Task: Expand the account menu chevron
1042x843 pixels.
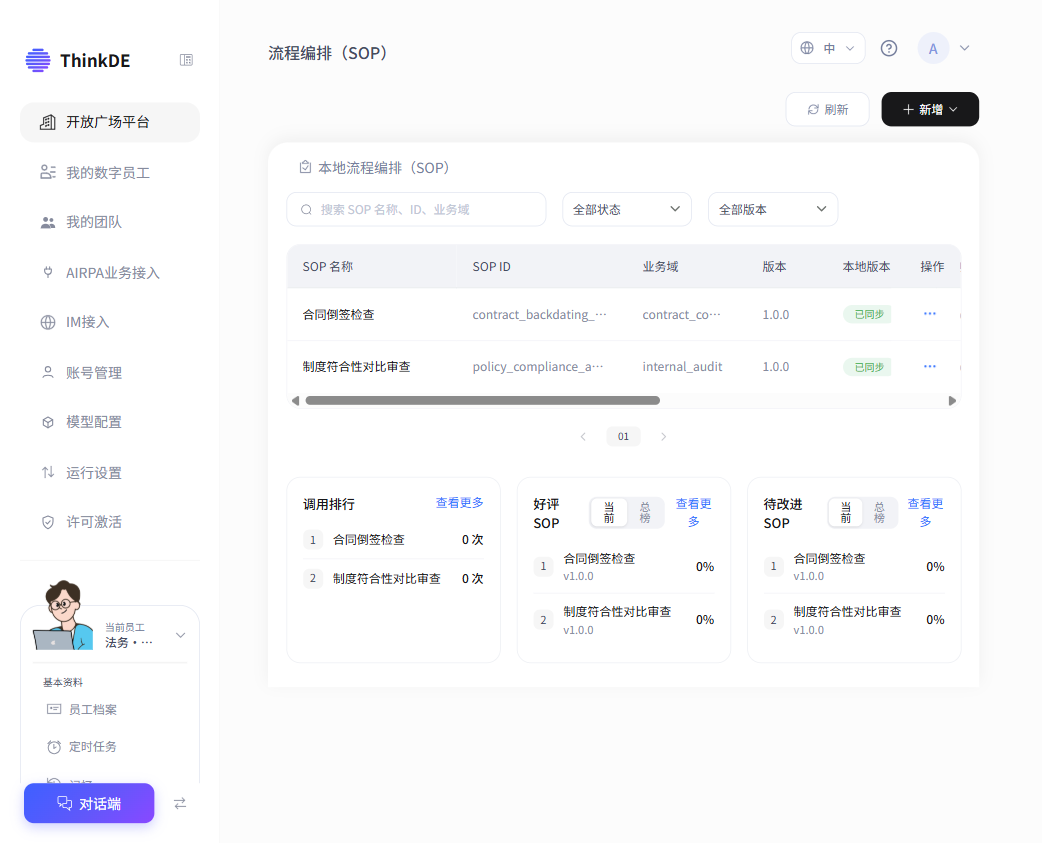Action: (x=965, y=48)
